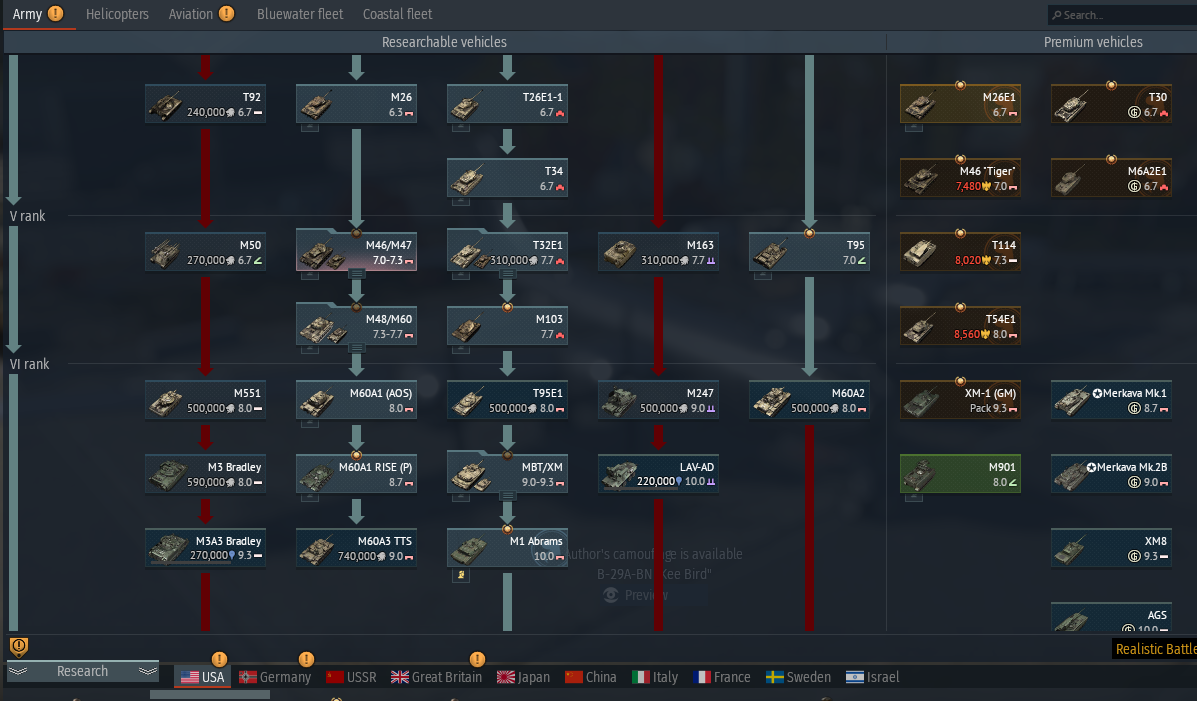Select premium M46 'Tiger' card

point(960,178)
